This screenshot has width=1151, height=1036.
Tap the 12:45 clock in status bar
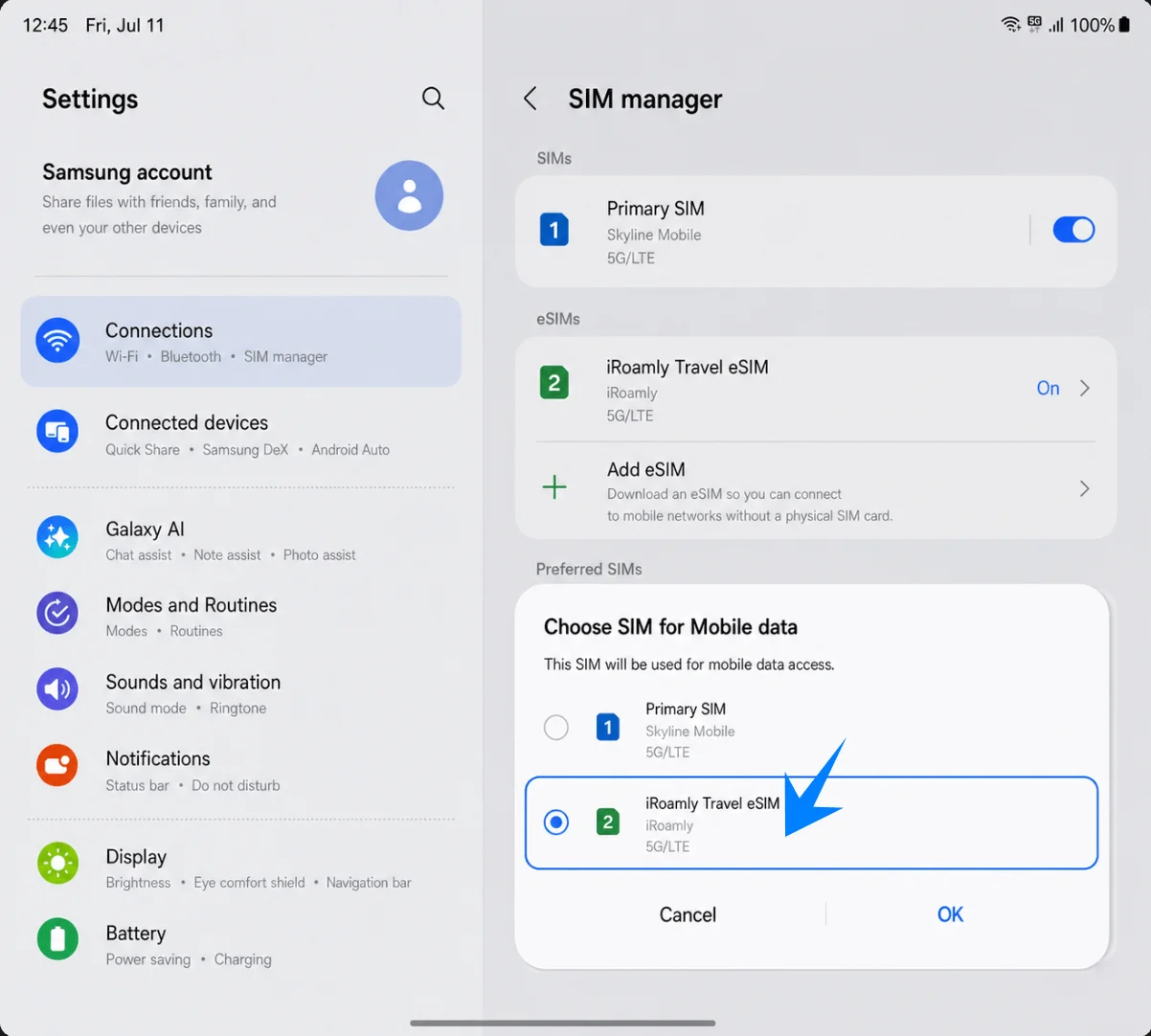[45, 25]
